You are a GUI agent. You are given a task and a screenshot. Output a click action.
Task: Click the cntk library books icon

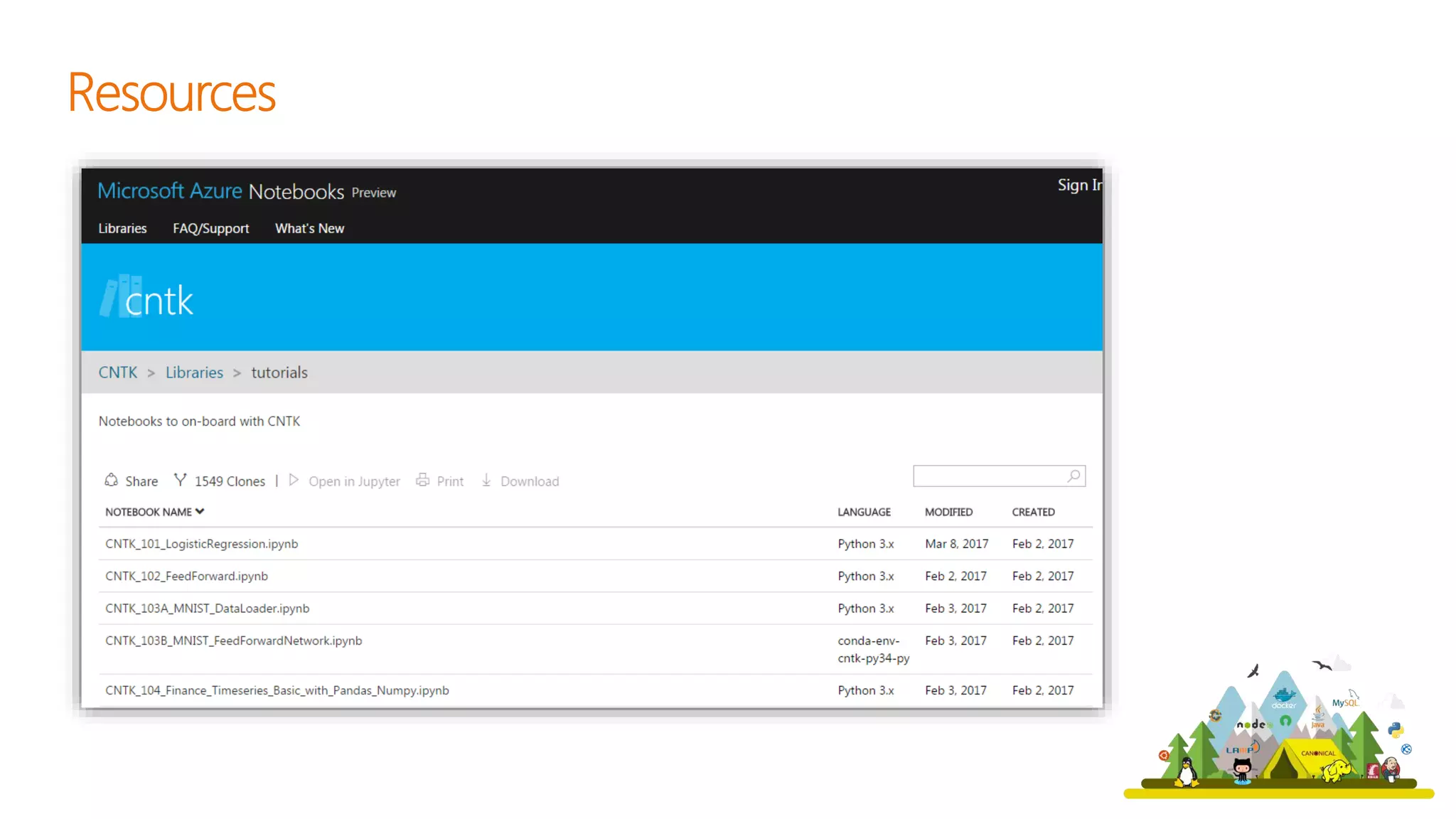point(119,296)
